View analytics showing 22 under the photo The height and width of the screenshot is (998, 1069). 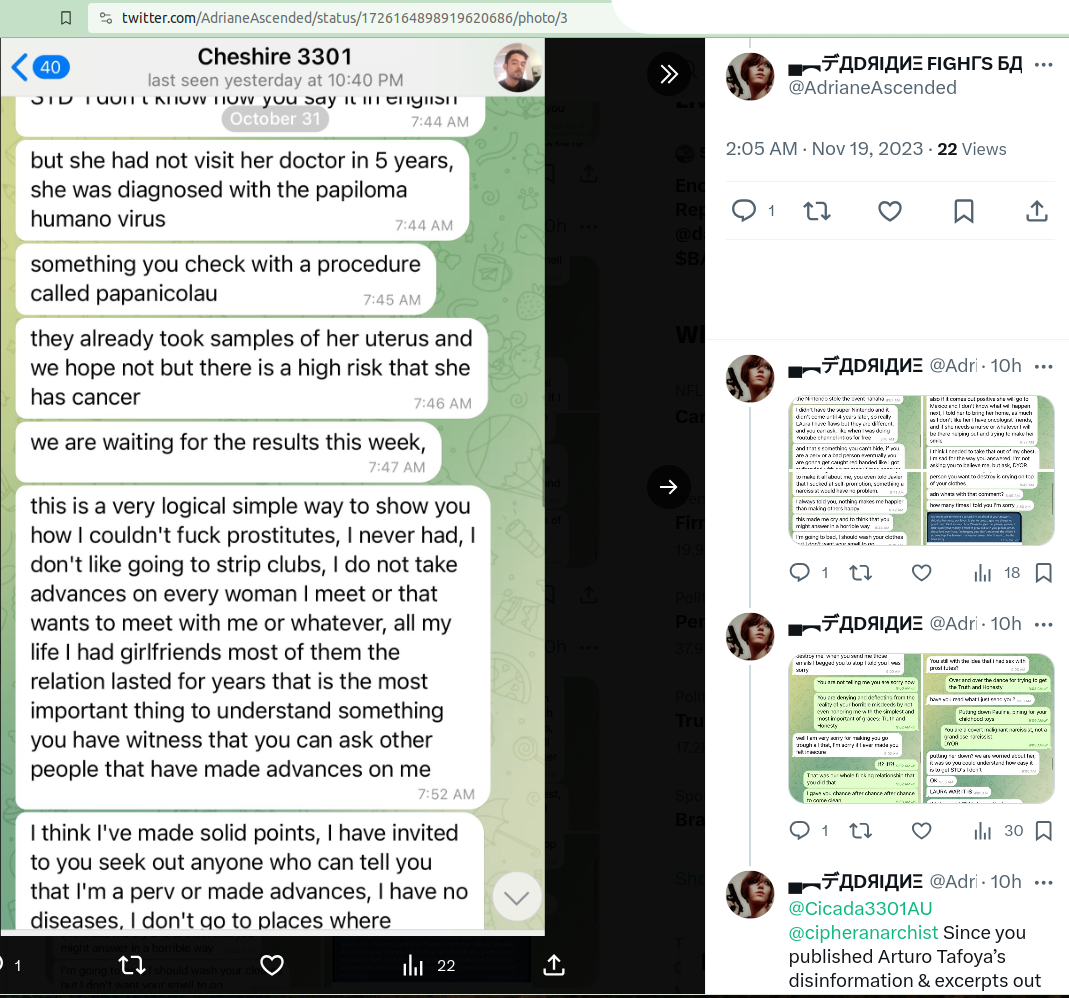[x=428, y=965]
